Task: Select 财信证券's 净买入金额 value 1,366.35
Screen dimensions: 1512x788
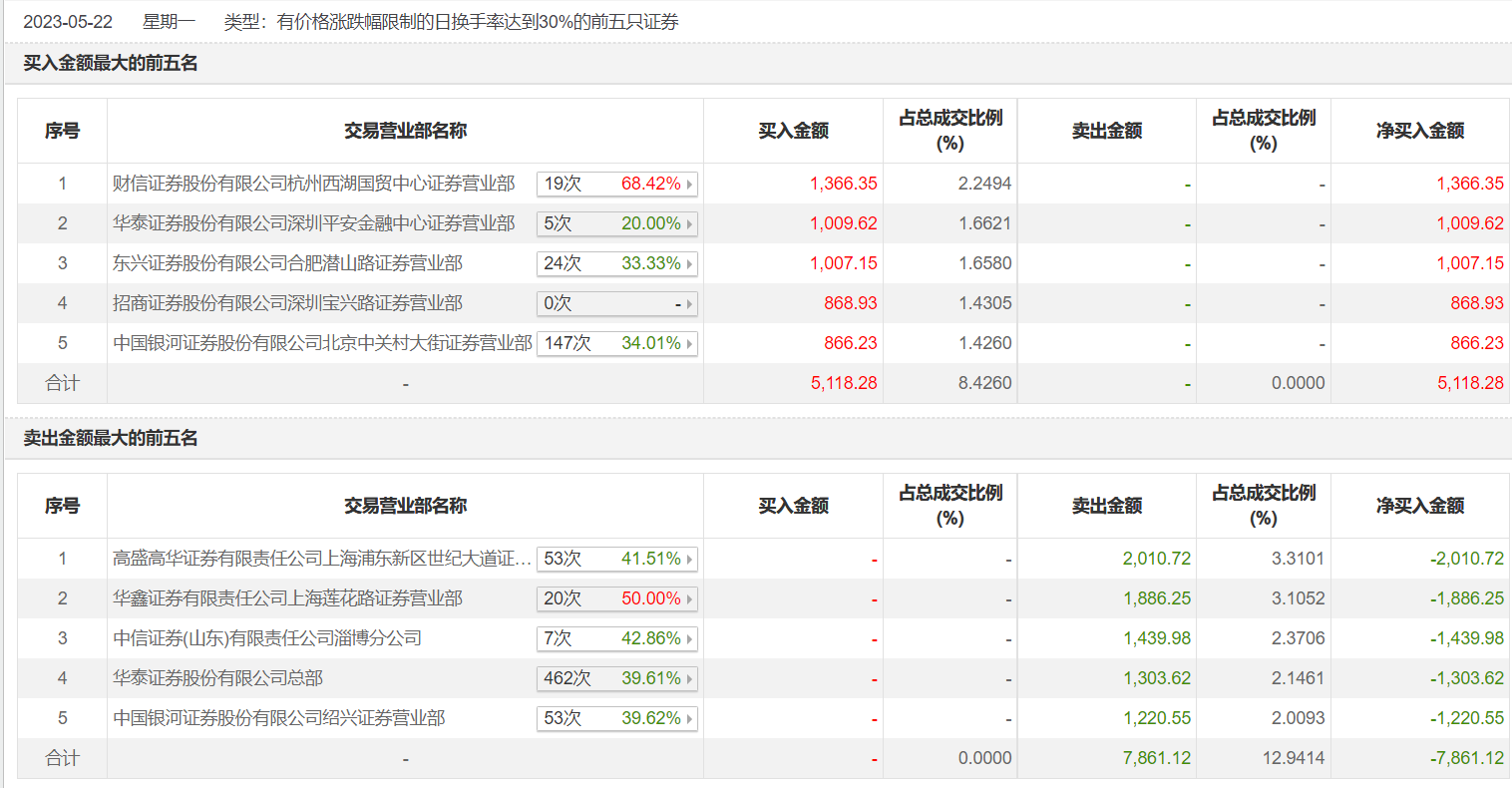Action: [x=1470, y=184]
